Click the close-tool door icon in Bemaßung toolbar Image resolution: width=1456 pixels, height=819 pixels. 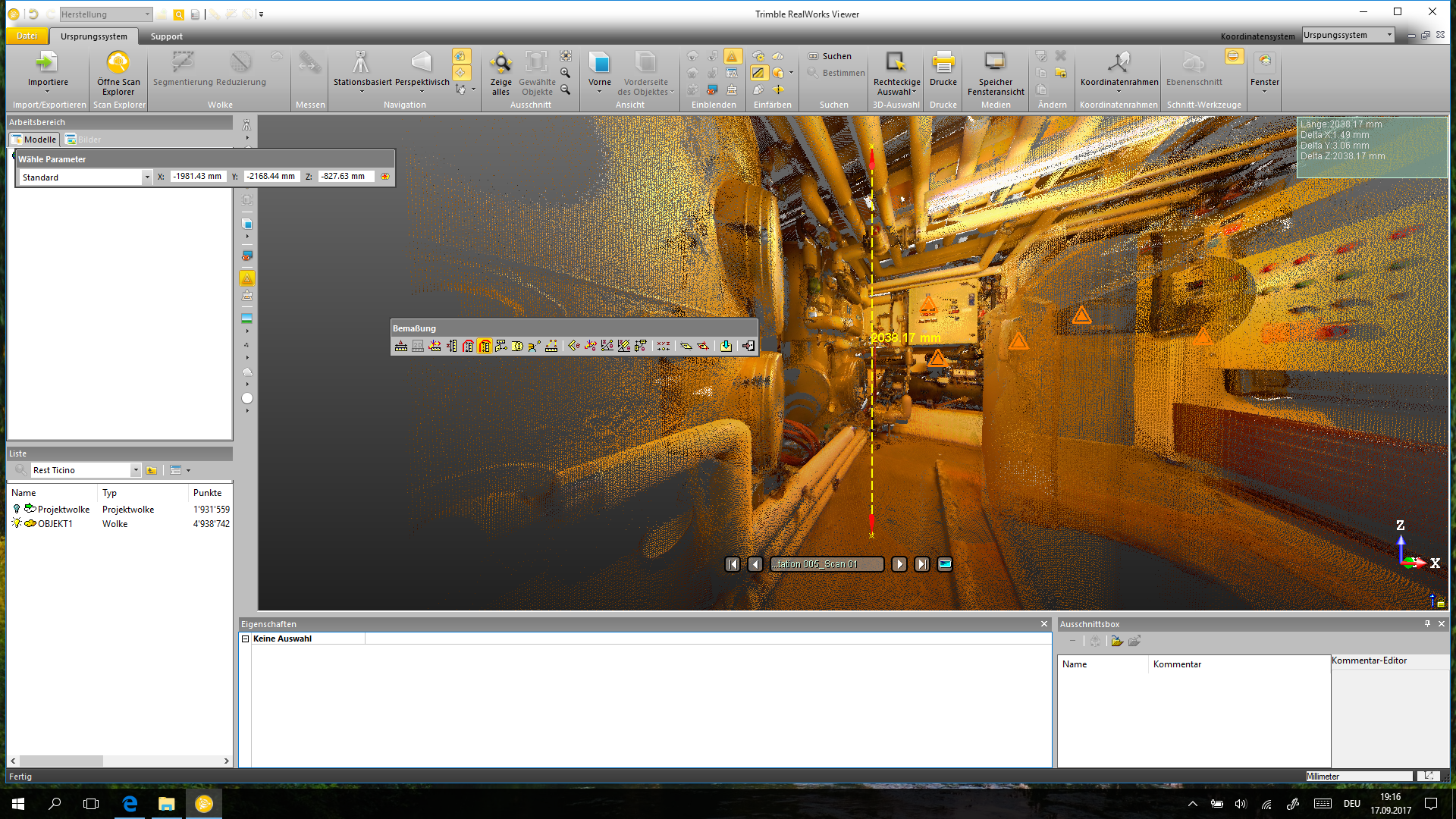[x=748, y=346]
